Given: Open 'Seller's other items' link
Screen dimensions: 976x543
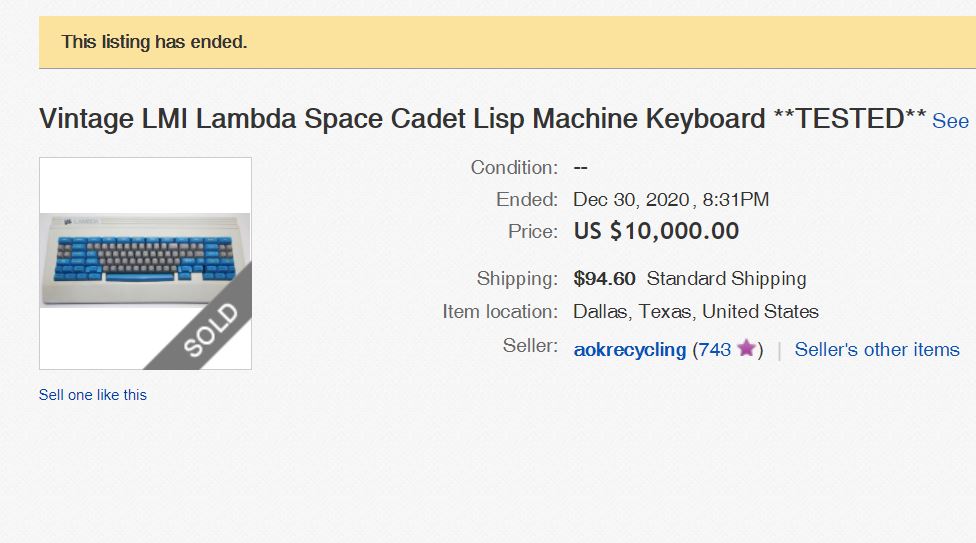Looking at the screenshot, I should 877,350.
